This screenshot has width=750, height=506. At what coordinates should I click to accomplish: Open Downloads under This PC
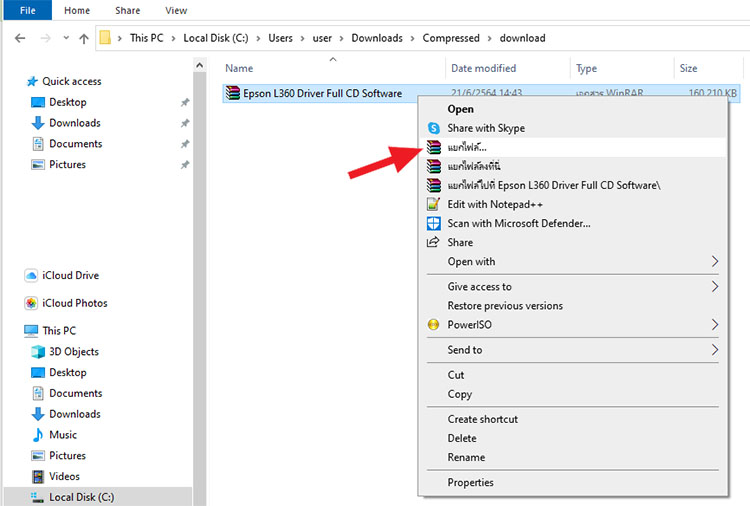[75, 414]
